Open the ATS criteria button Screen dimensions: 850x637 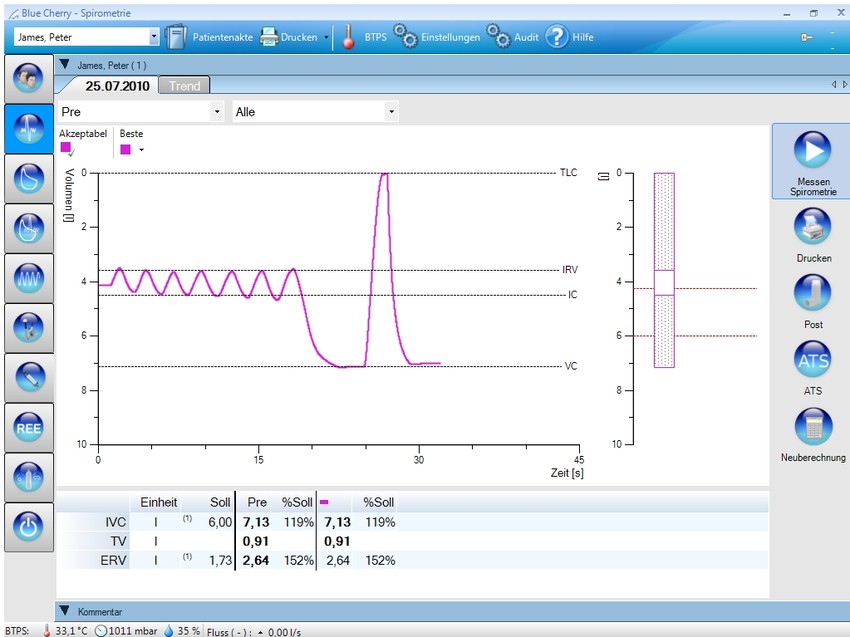pos(812,360)
